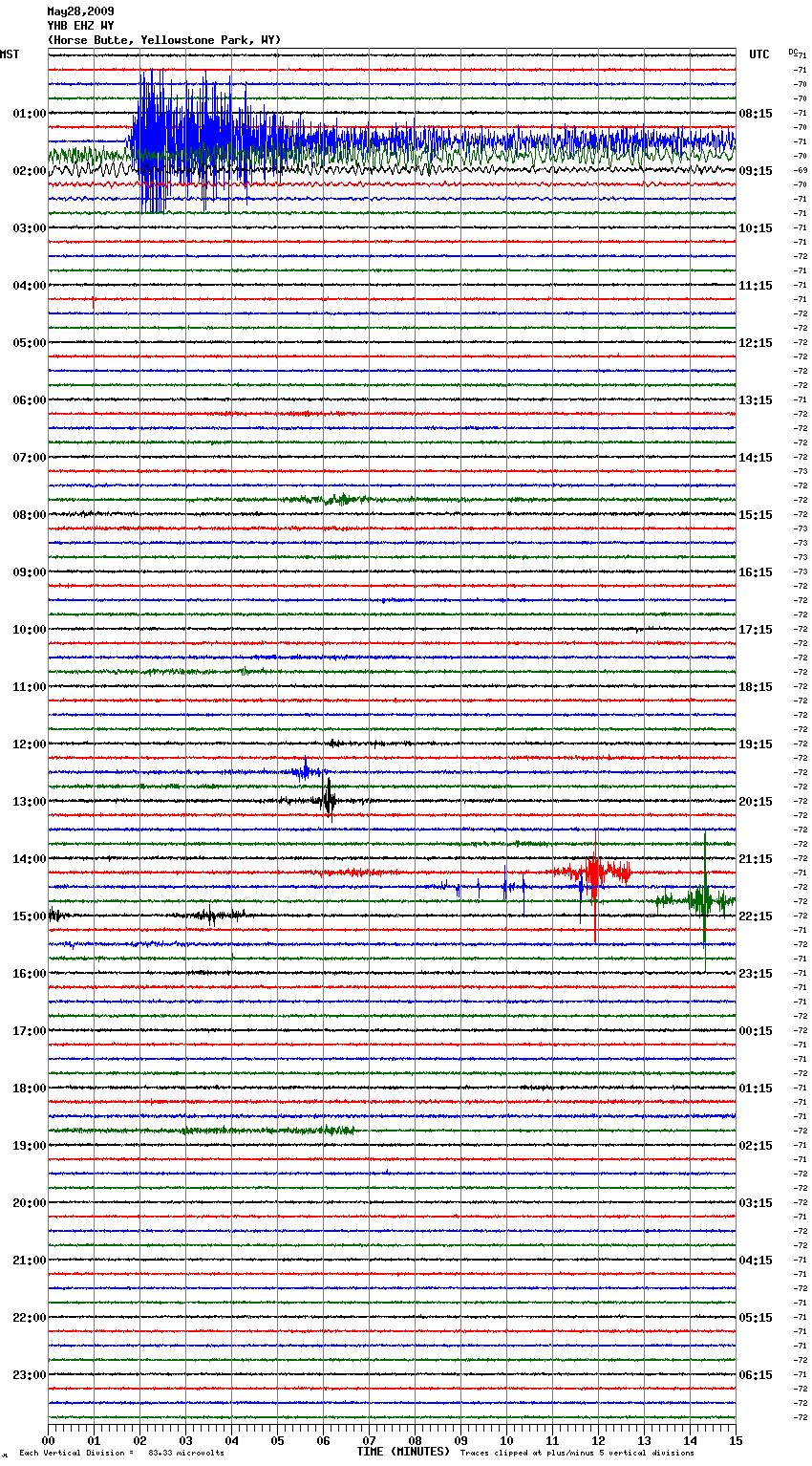Click the 02:00 MST time label
812x1466 pixels.
coord(29,171)
